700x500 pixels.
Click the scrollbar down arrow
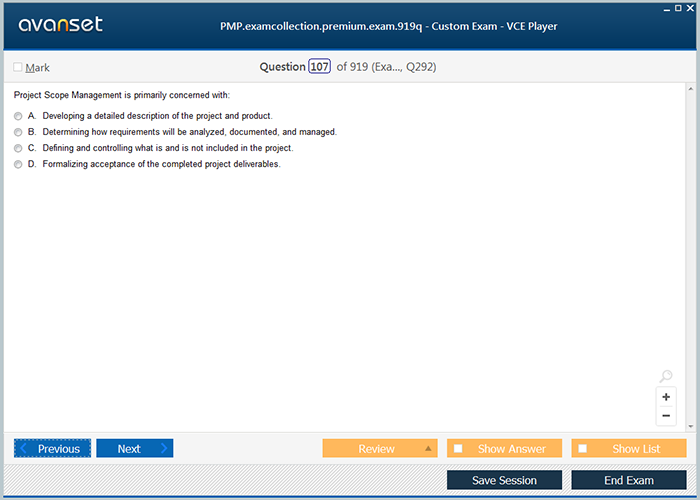click(691, 426)
